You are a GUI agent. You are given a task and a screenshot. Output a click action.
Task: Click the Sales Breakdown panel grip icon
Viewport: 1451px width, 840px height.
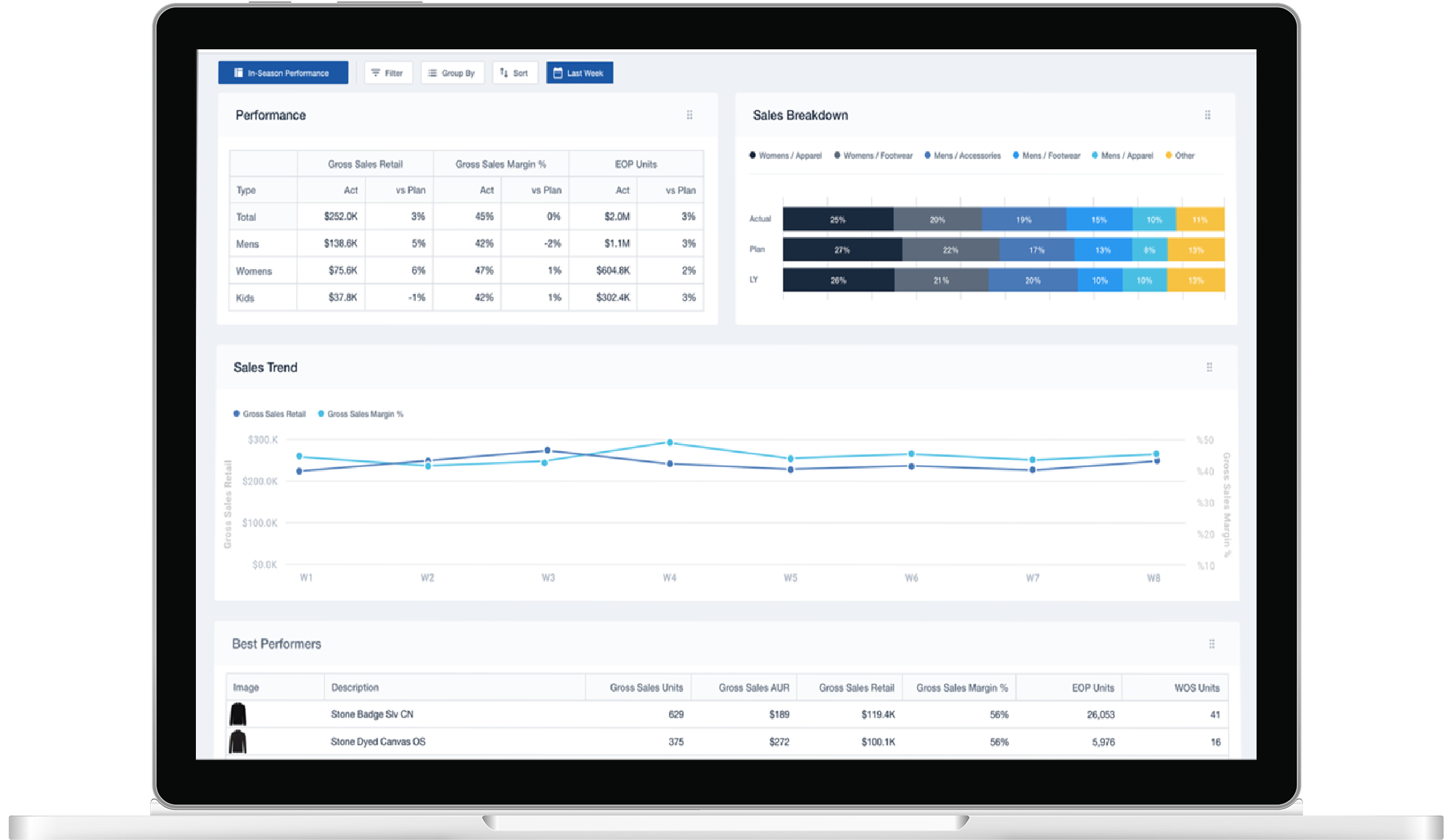pos(1207,115)
